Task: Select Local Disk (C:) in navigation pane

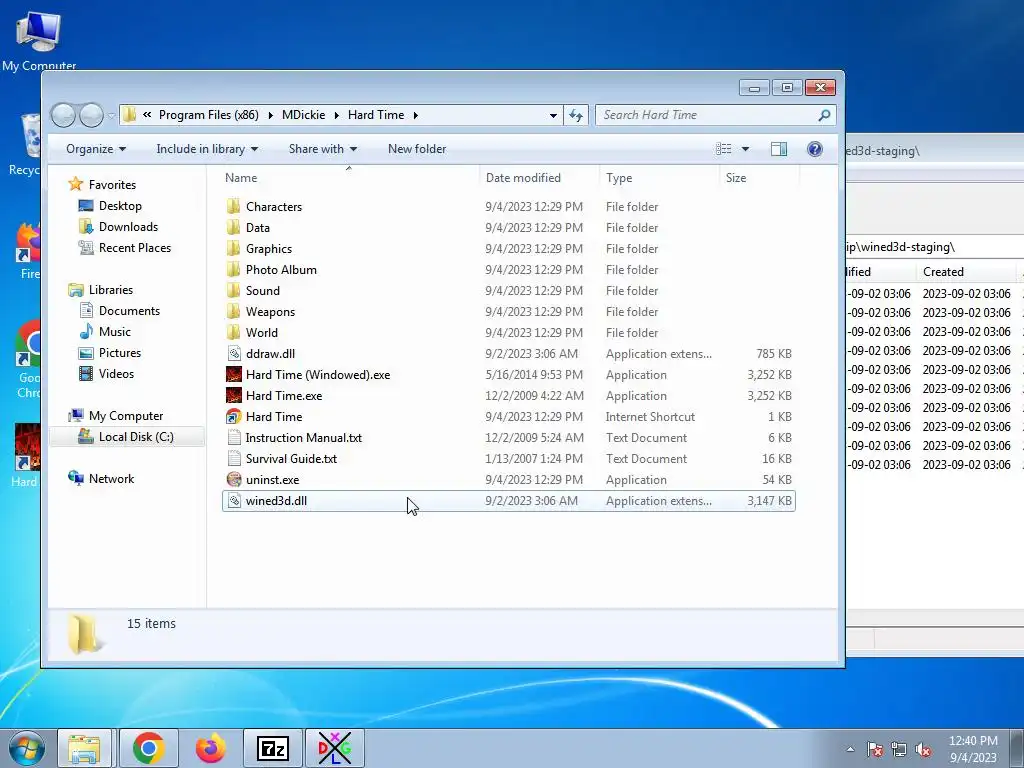Action: point(136,437)
